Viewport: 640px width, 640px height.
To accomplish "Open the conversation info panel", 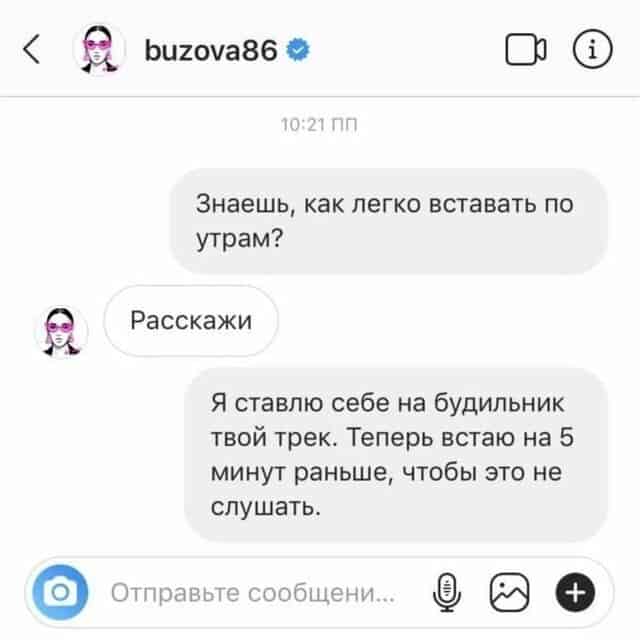I will coord(593,49).
